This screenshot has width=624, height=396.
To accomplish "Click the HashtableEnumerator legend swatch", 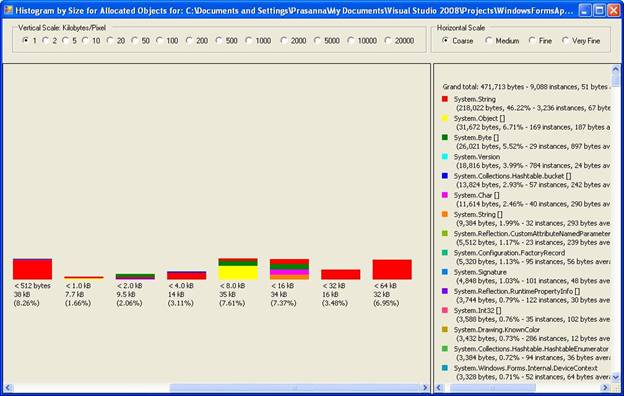I will point(445,349).
